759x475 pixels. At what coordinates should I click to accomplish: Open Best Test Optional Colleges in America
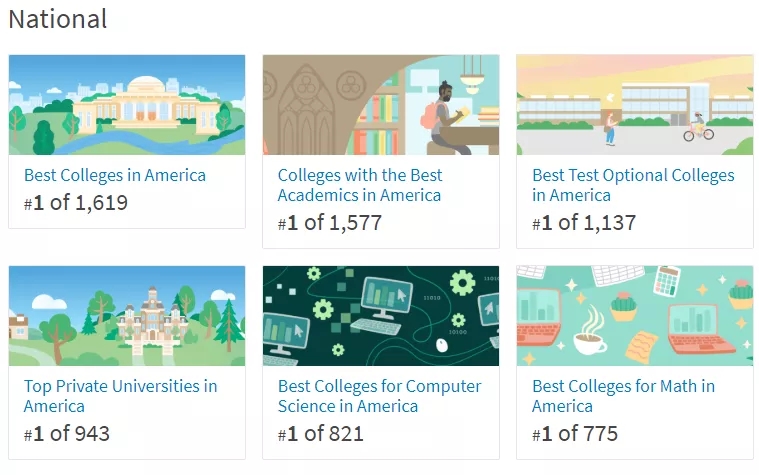click(633, 185)
